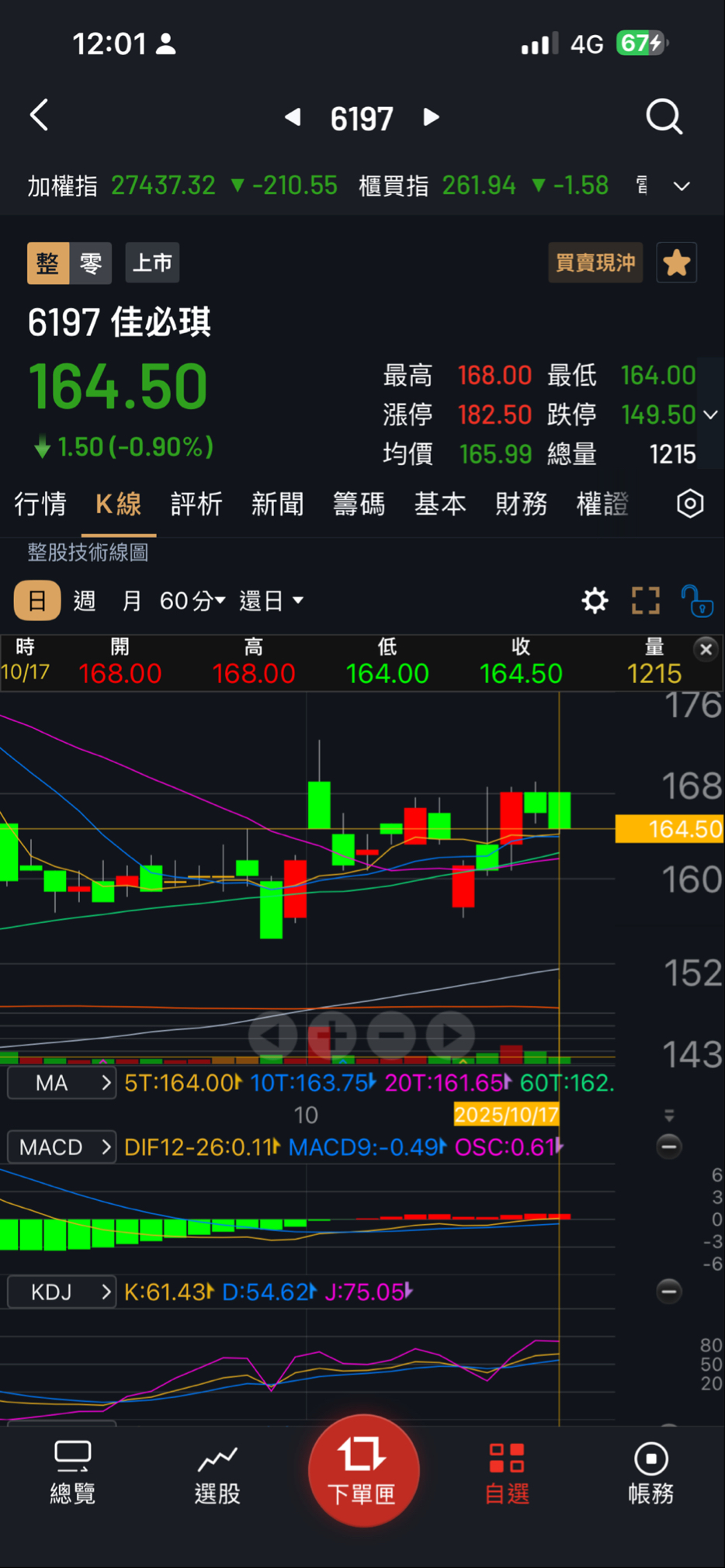Expand the market index bar chevron
Screen dimensions: 725x1568
point(682,186)
